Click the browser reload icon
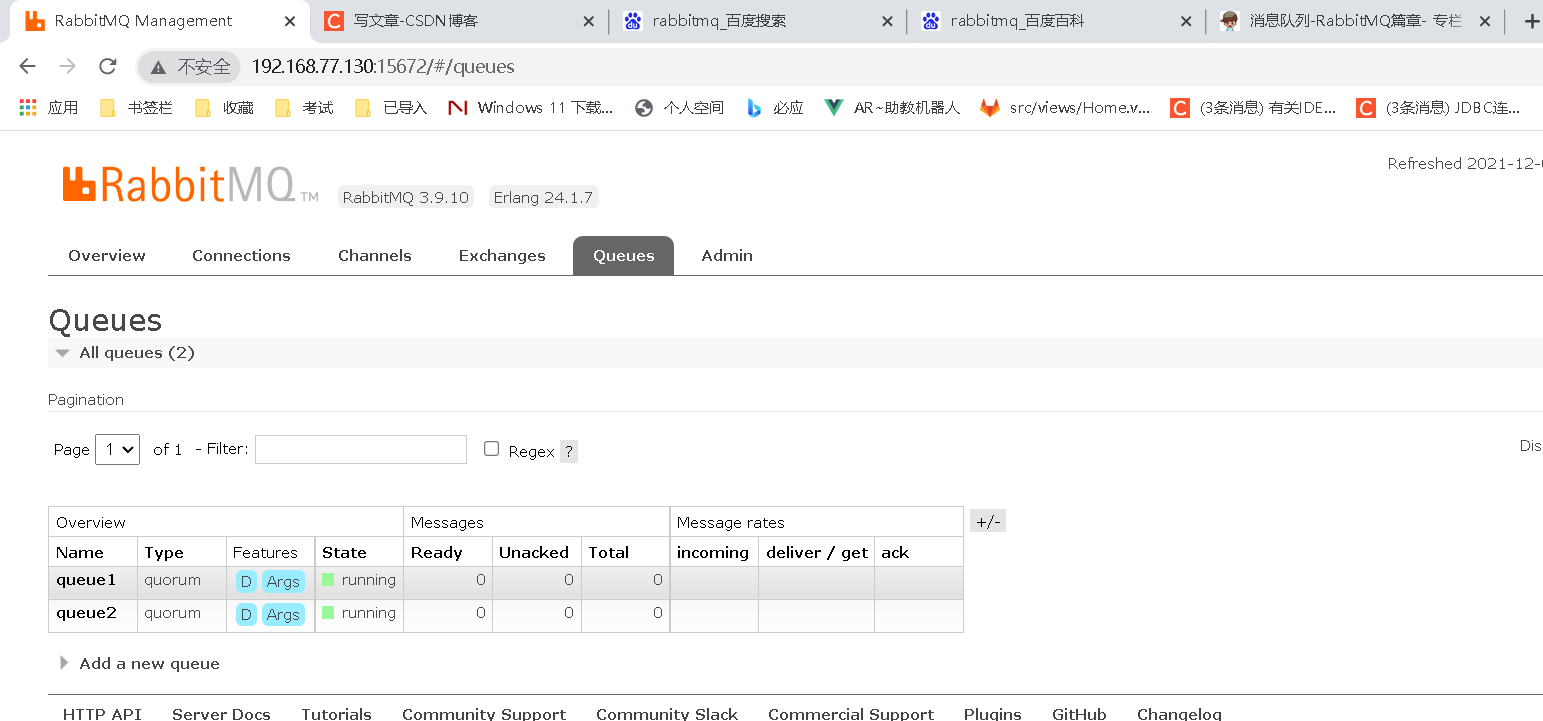 (107, 66)
